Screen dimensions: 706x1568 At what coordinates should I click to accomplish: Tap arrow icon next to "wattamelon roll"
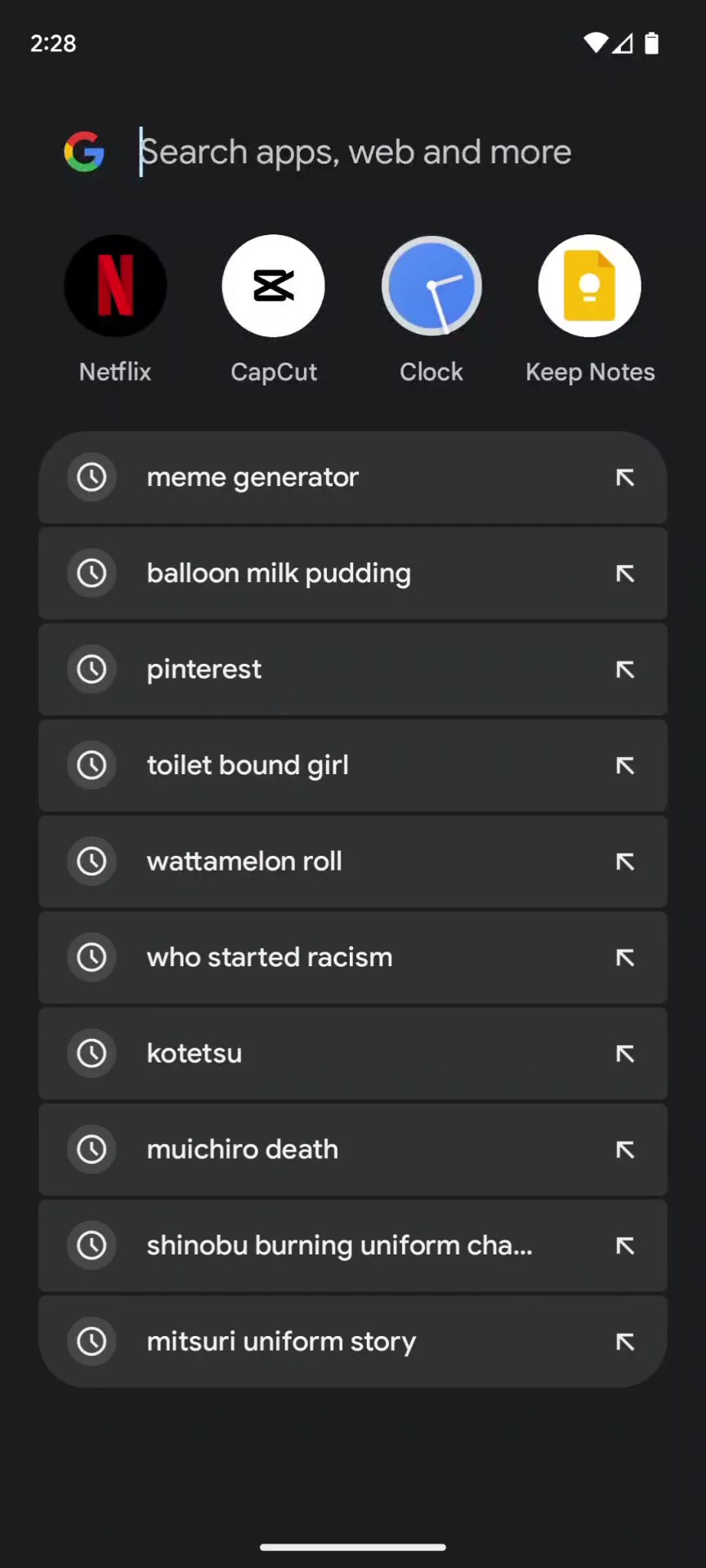625,862
